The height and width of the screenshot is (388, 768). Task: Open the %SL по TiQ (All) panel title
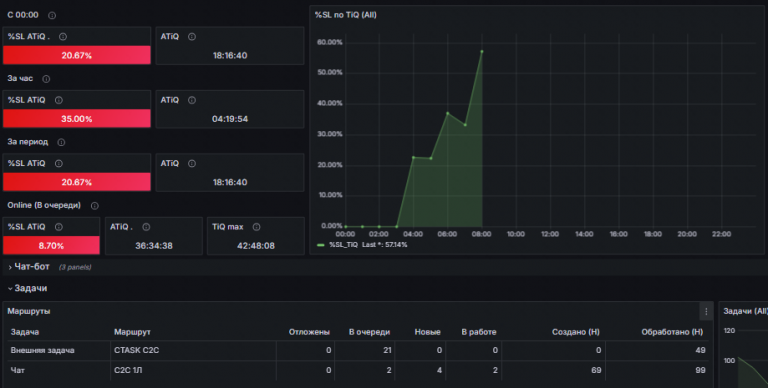[345, 15]
